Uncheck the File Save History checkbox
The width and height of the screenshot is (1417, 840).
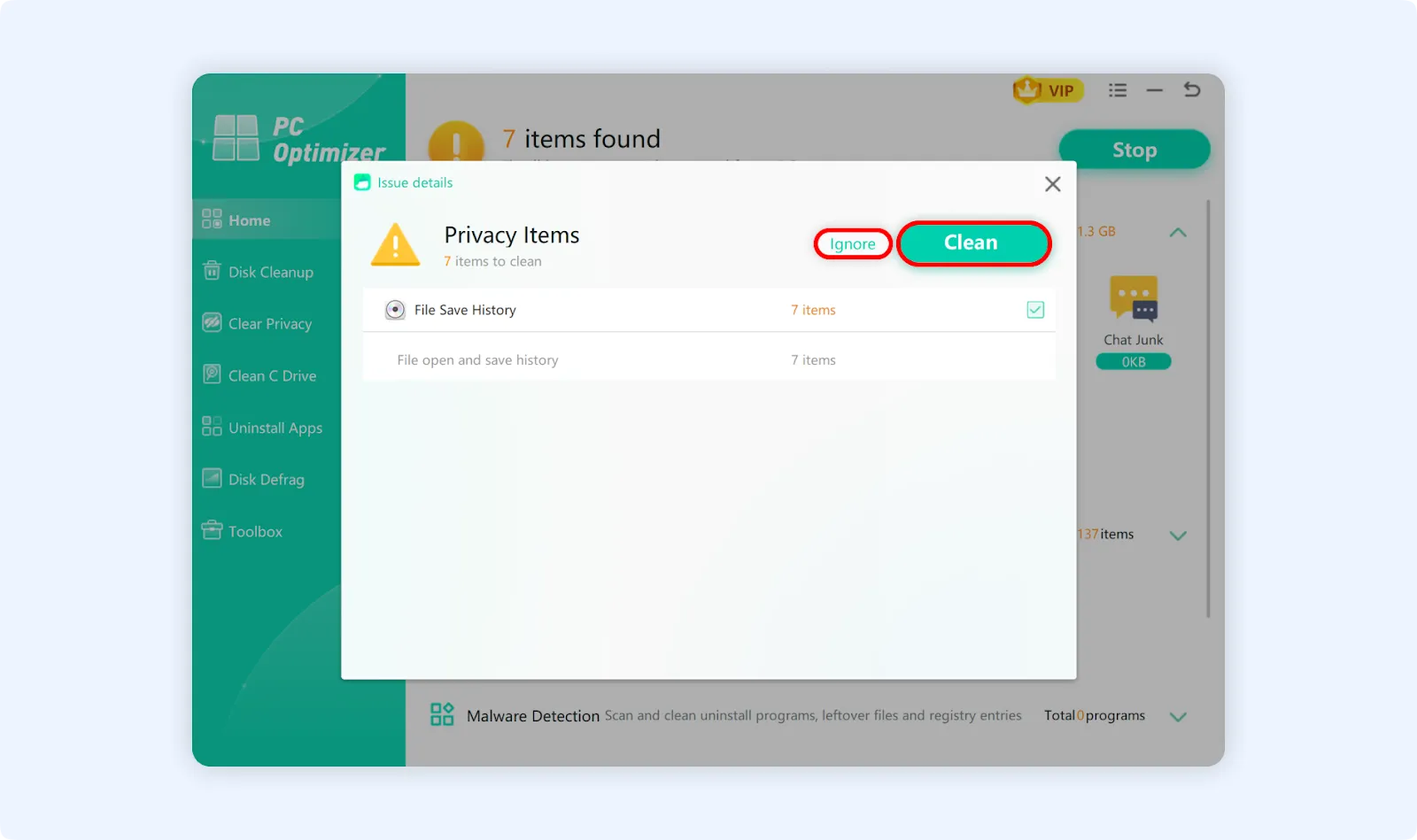coord(1035,310)
